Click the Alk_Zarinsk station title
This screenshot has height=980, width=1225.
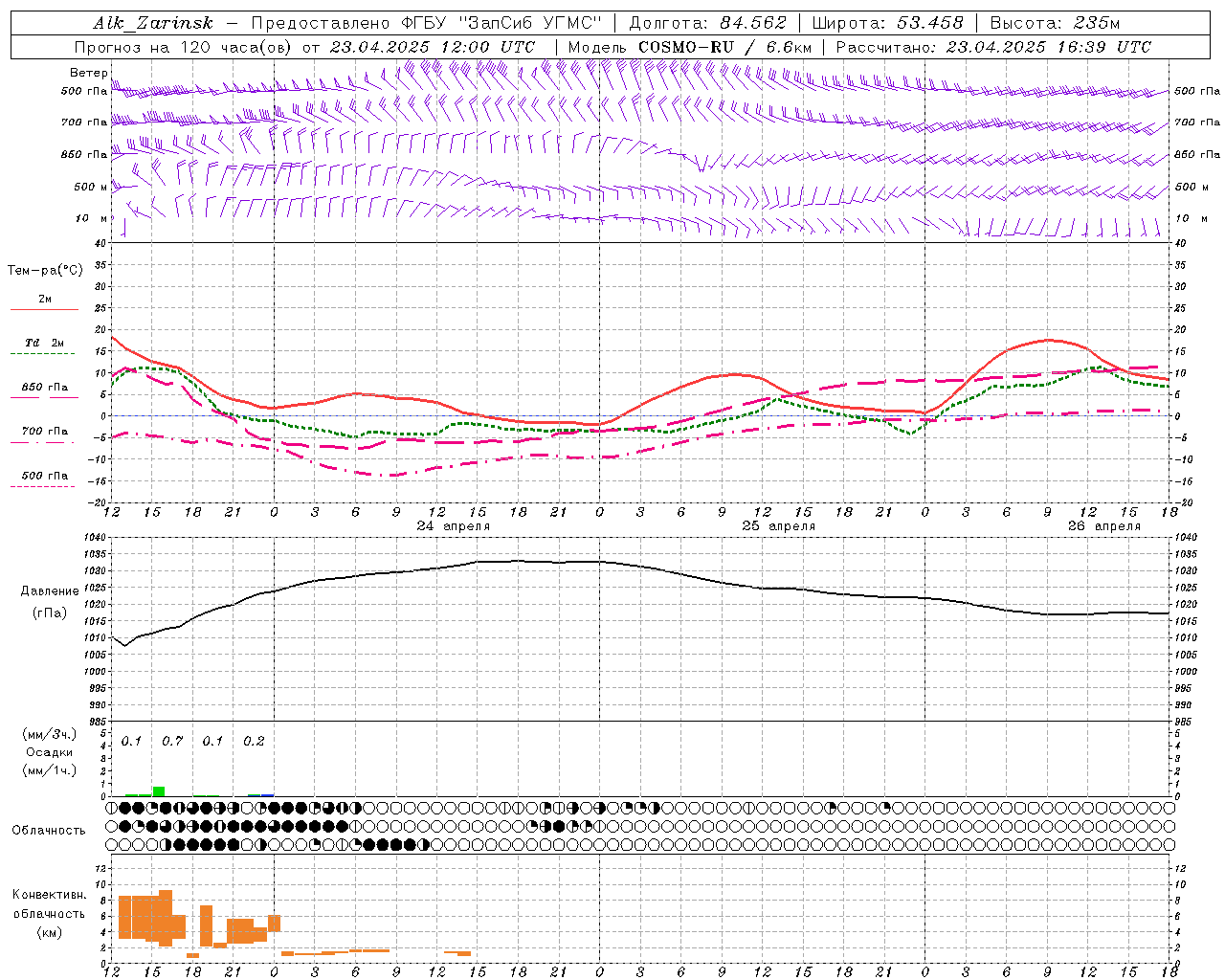153,23
